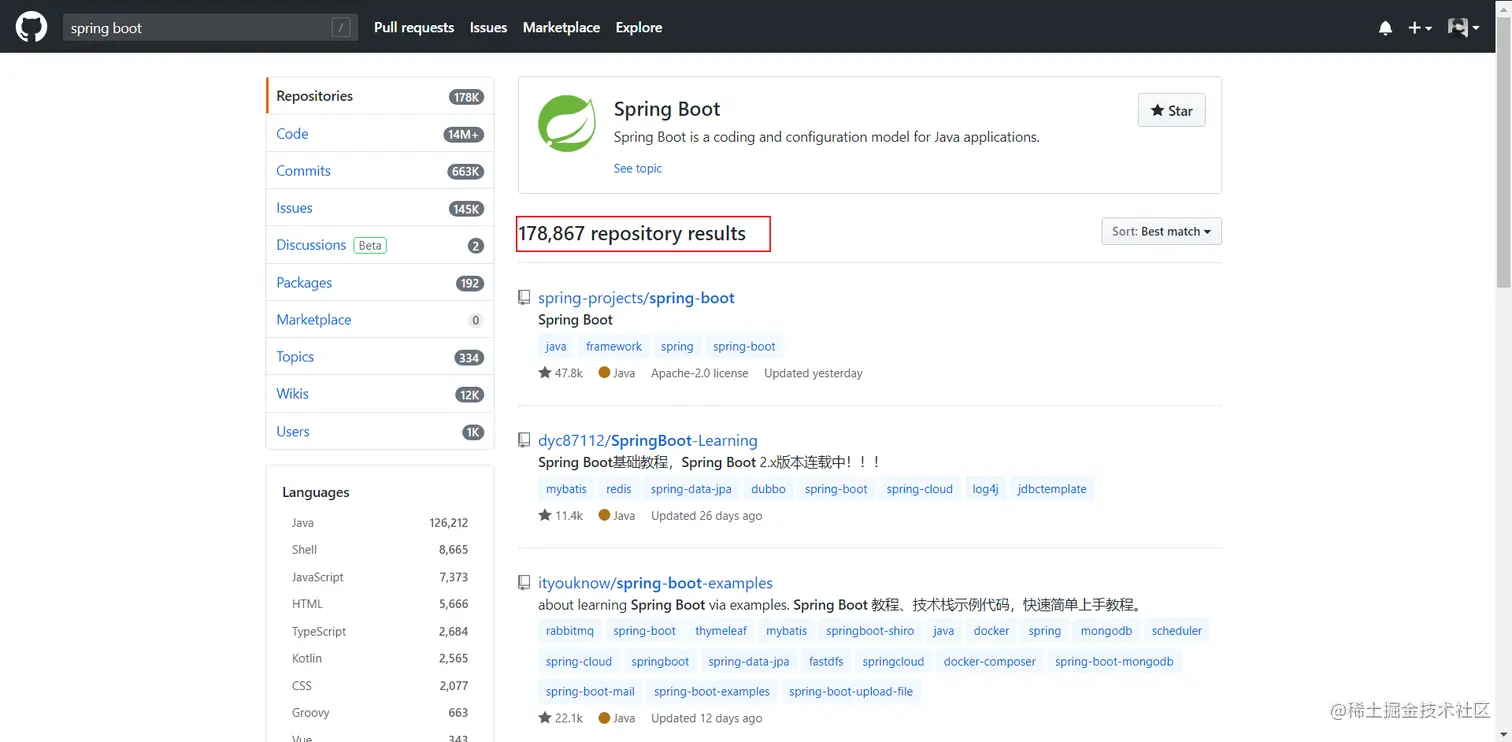The height and width of the screenshot is (742, 1512).
Task: Open Marketplace in top navigation
Action: [561, 27]
